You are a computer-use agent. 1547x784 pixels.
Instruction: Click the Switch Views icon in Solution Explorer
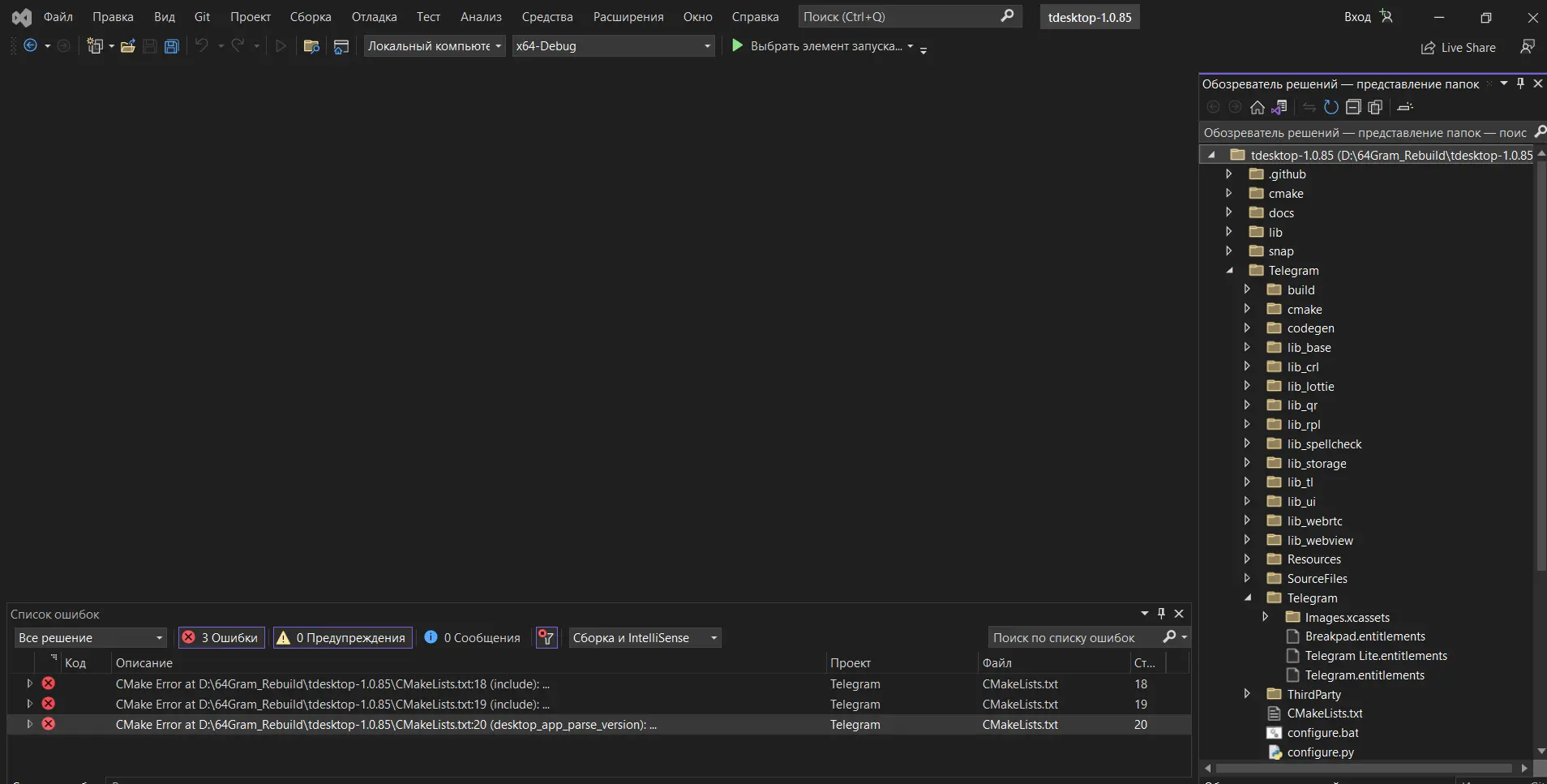[x=1279, y=107]
